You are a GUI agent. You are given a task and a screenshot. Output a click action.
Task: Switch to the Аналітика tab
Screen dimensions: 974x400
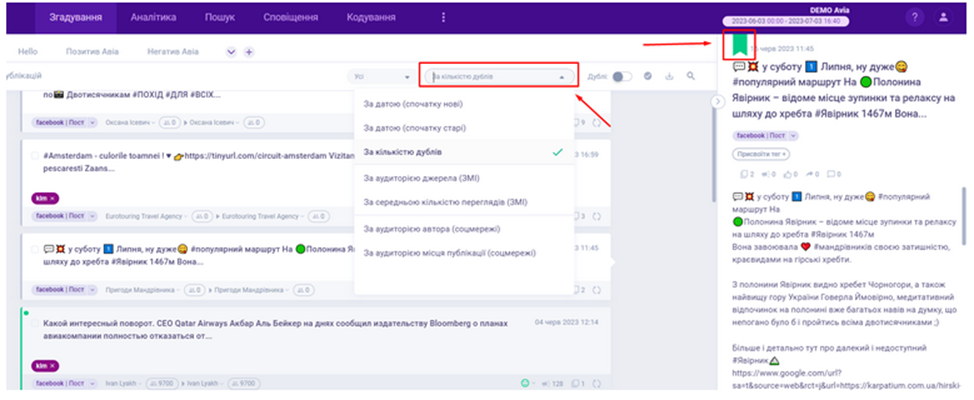tap(154, 18)
